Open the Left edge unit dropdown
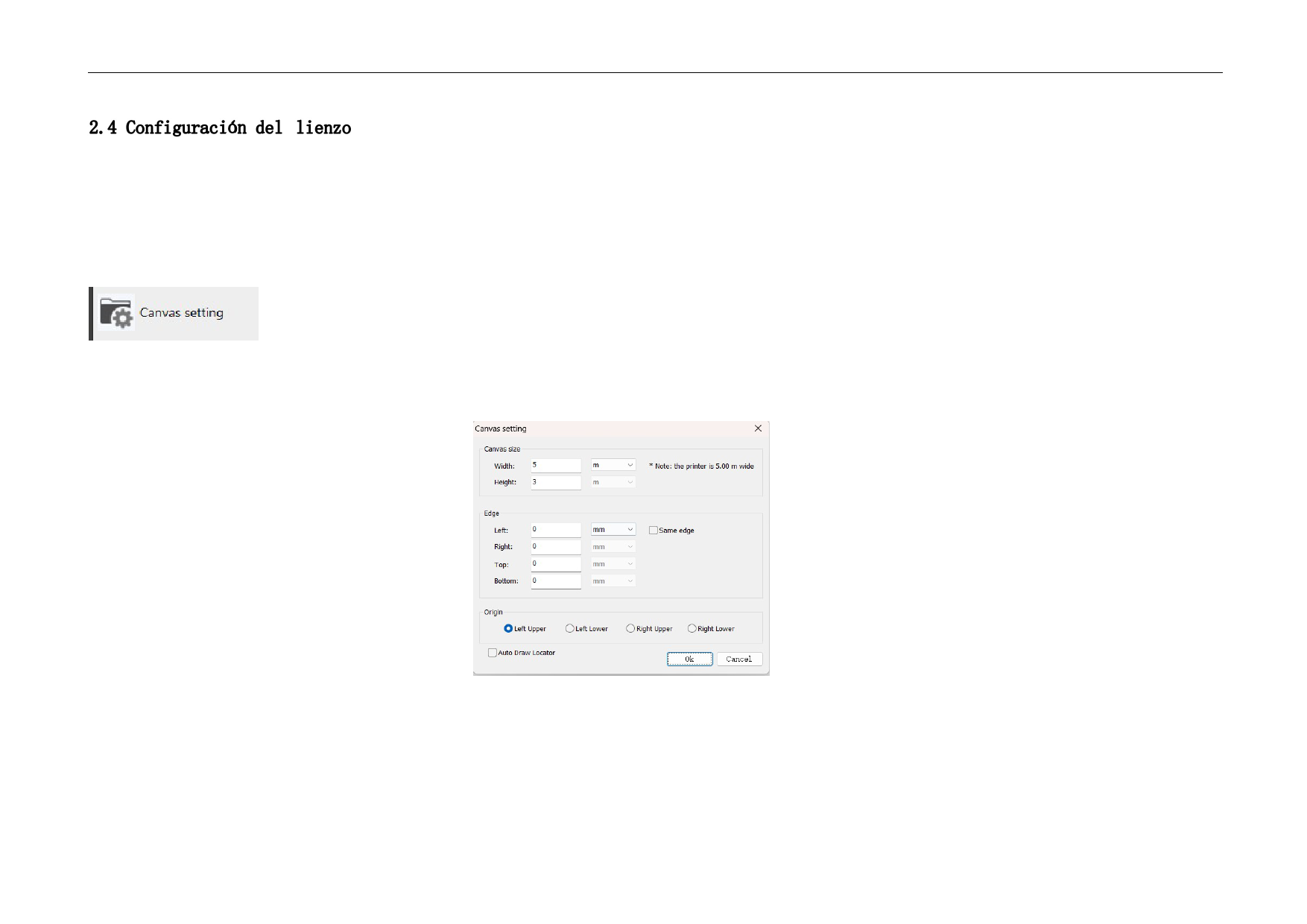The height and width of the screenshot is (924, 1307). coord(613,530)
